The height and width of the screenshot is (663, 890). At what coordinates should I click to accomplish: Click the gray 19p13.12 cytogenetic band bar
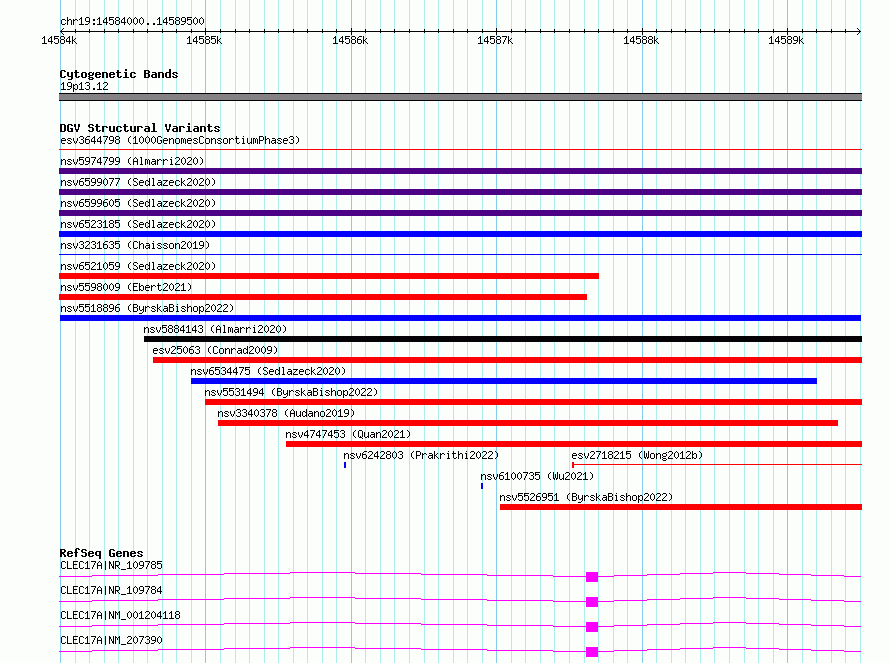point(460,97)
